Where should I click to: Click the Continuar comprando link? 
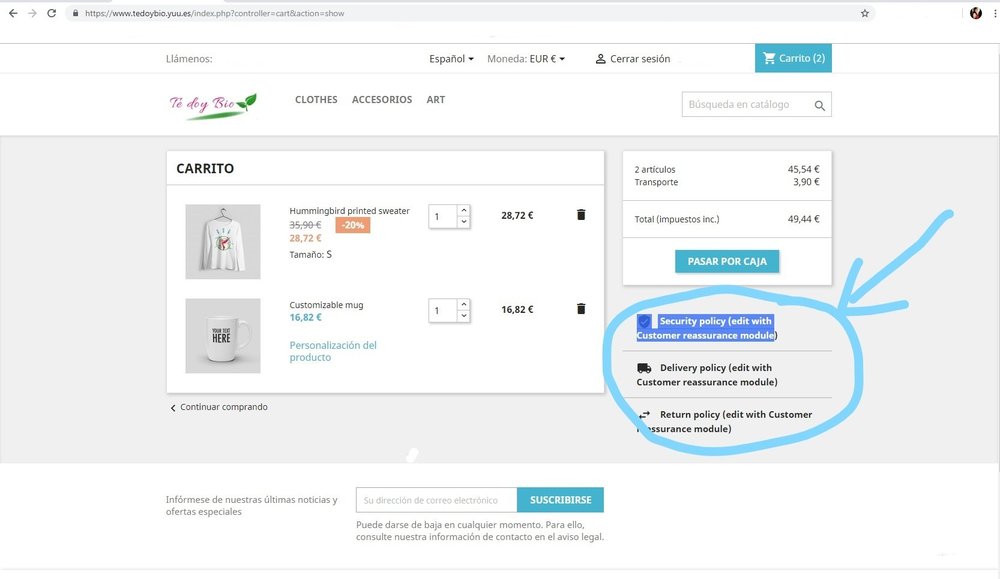223,407
